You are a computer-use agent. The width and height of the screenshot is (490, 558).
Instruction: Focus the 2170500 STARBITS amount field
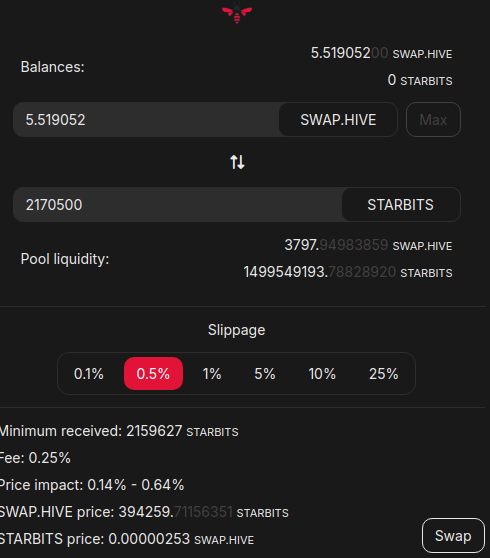(x=178, y=205)
